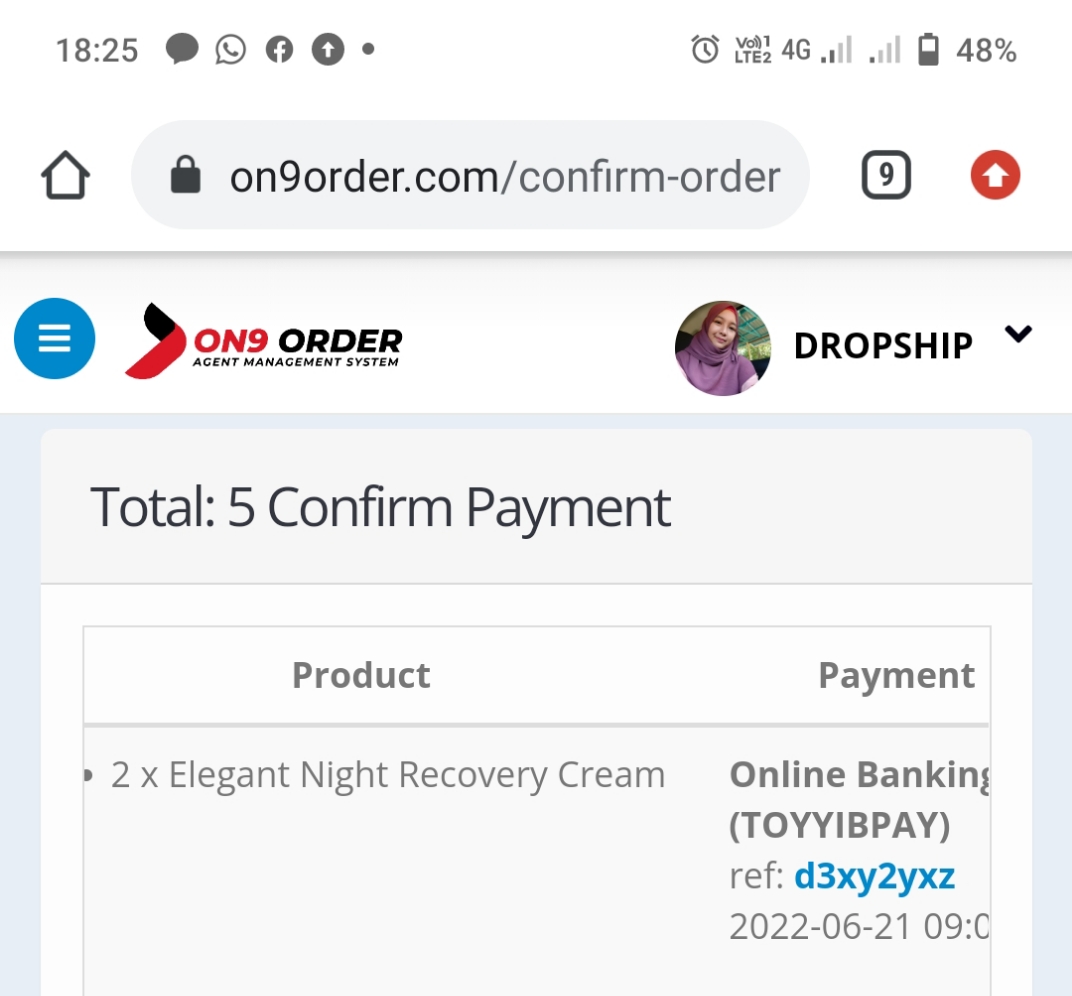Screen dimensions: 1072x996
Task: Tap the browser home icon
Action: (x=65, y=175)
